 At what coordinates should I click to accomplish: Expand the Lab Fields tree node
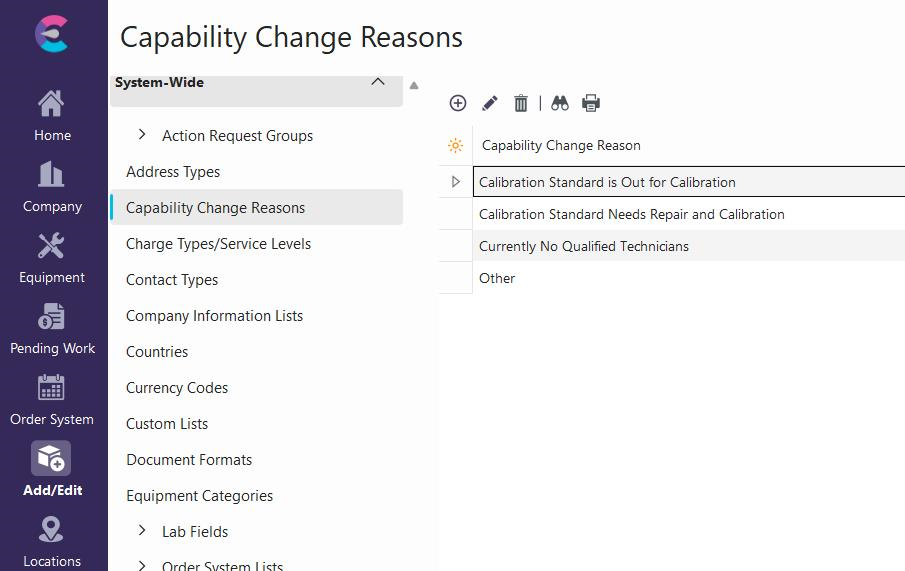[x=142, y=531]
